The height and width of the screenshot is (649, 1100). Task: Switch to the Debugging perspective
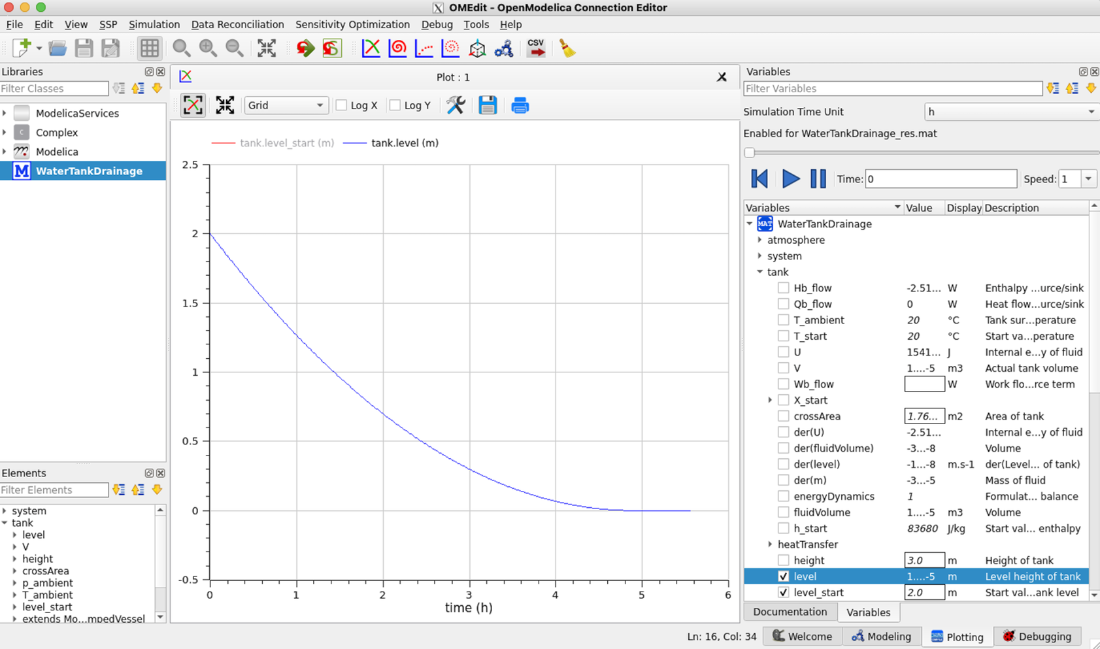[x=1038, y=636]
